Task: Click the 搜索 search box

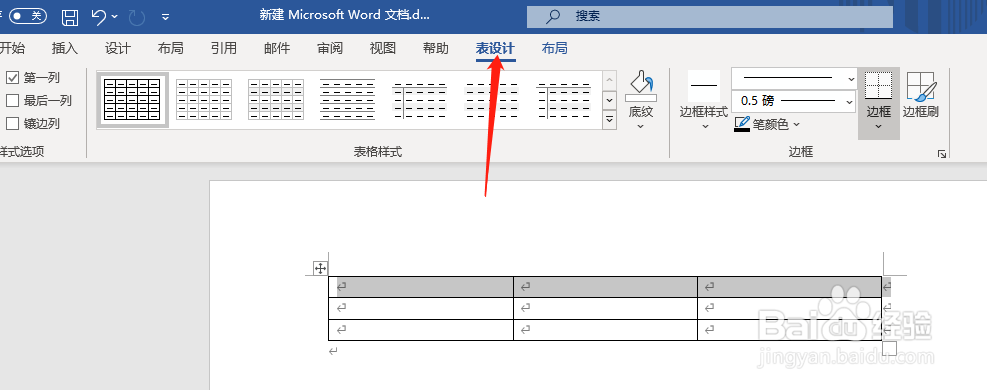Action: click(x=709, y=17)
